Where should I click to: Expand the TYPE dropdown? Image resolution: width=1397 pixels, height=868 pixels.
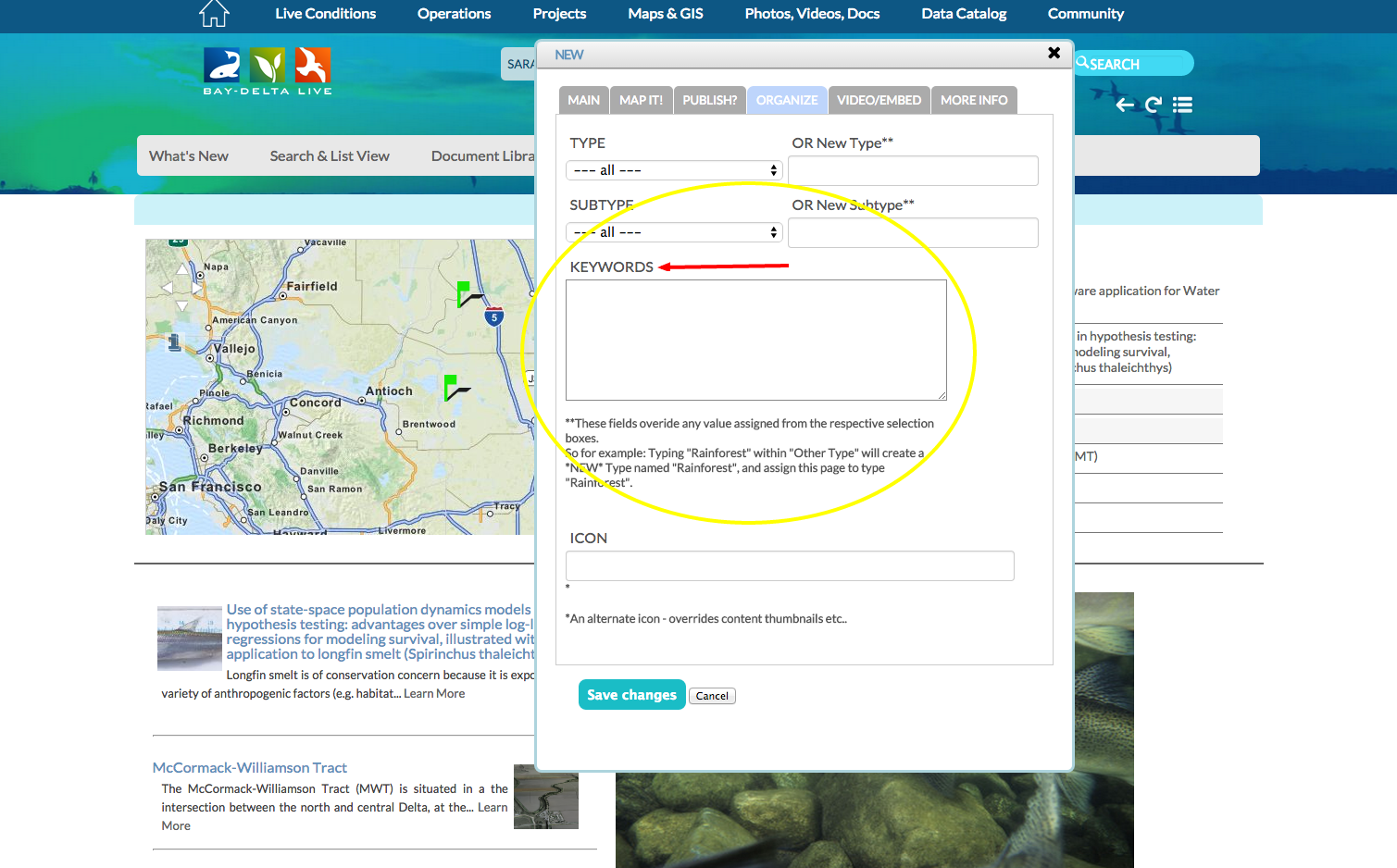pyautogui.click(x=674, y=170)
